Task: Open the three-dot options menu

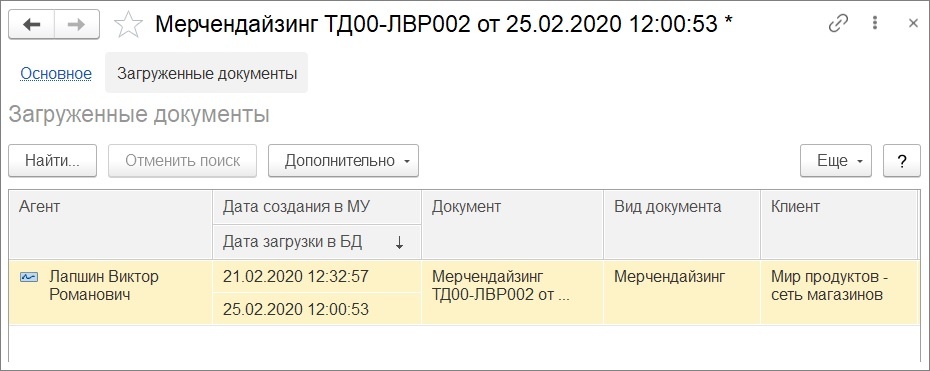Action: [875, 23]
